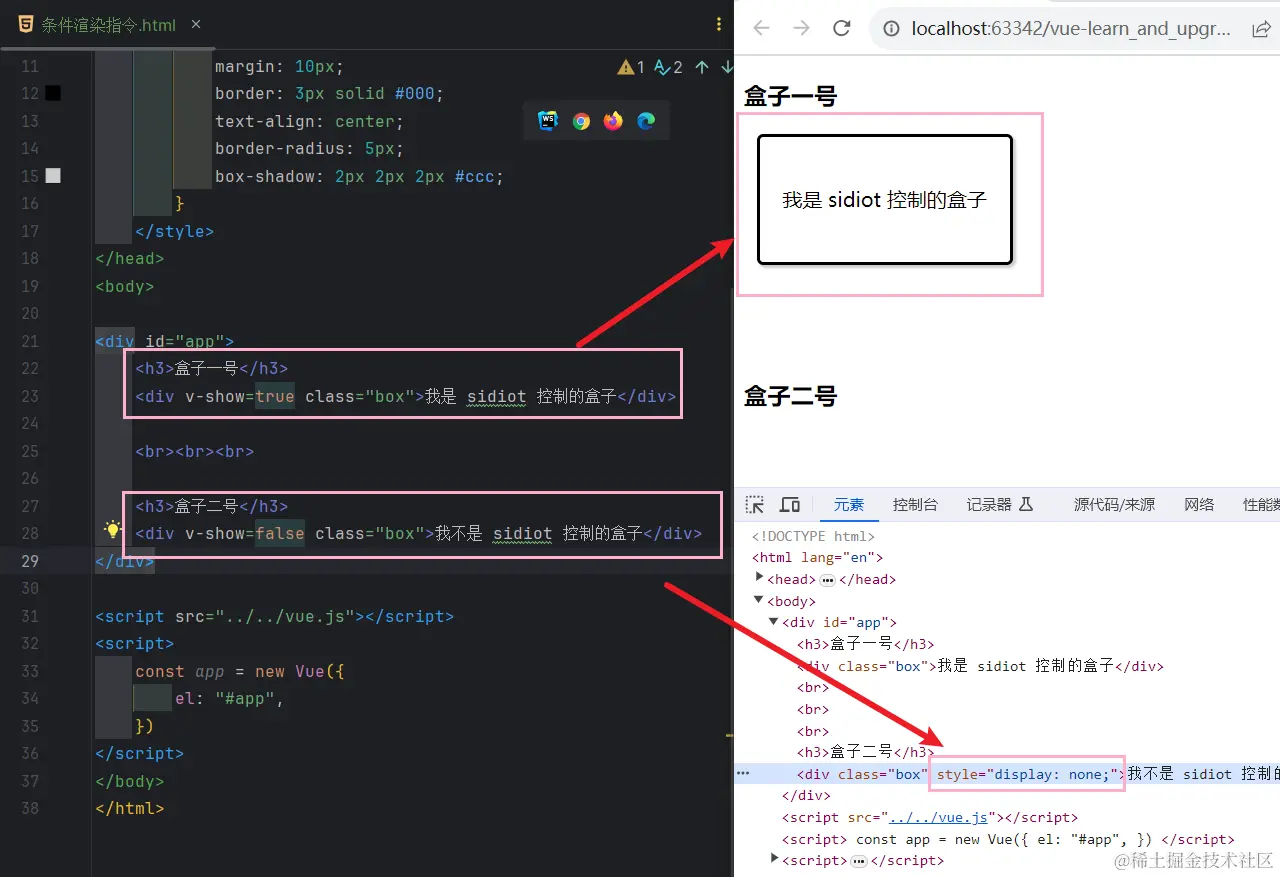The image size is (1280, 877).
Task: Click v-show=true attribute on line 23
Action: (x=240, y=396)
